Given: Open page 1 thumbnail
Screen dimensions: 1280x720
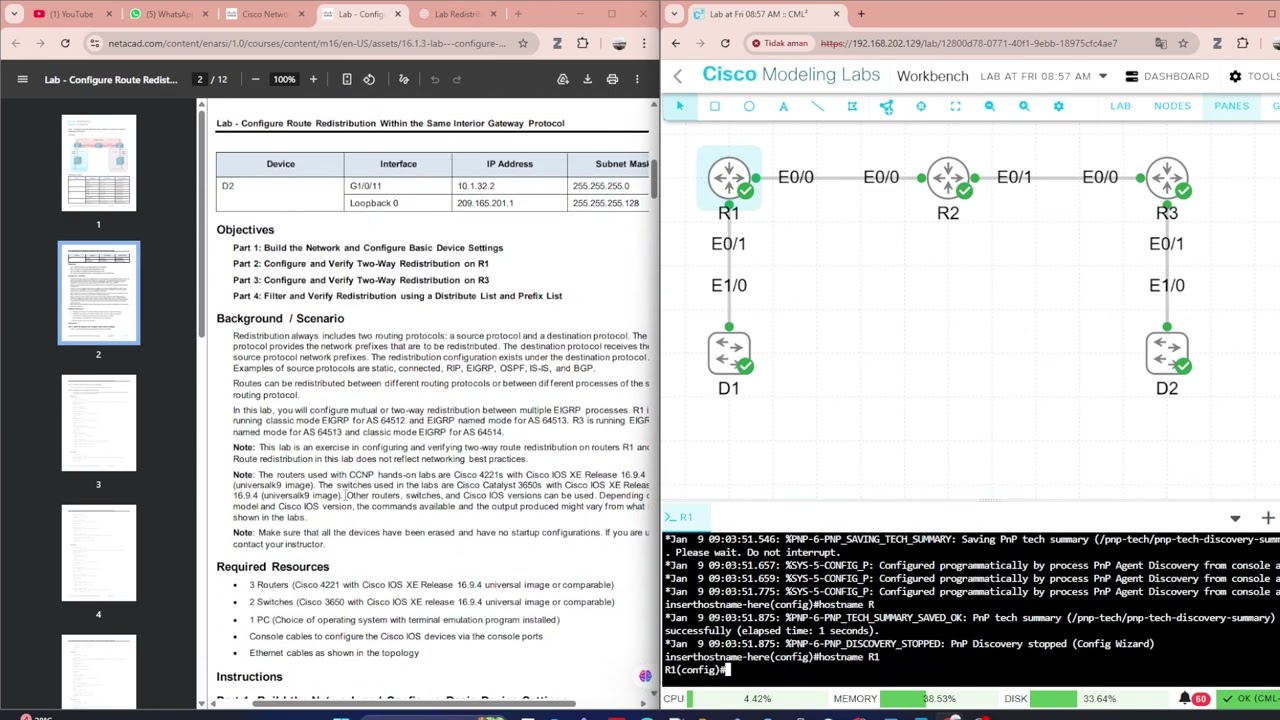Looking at the screenshot, I should pyautogui.click(x=98, y=163).
